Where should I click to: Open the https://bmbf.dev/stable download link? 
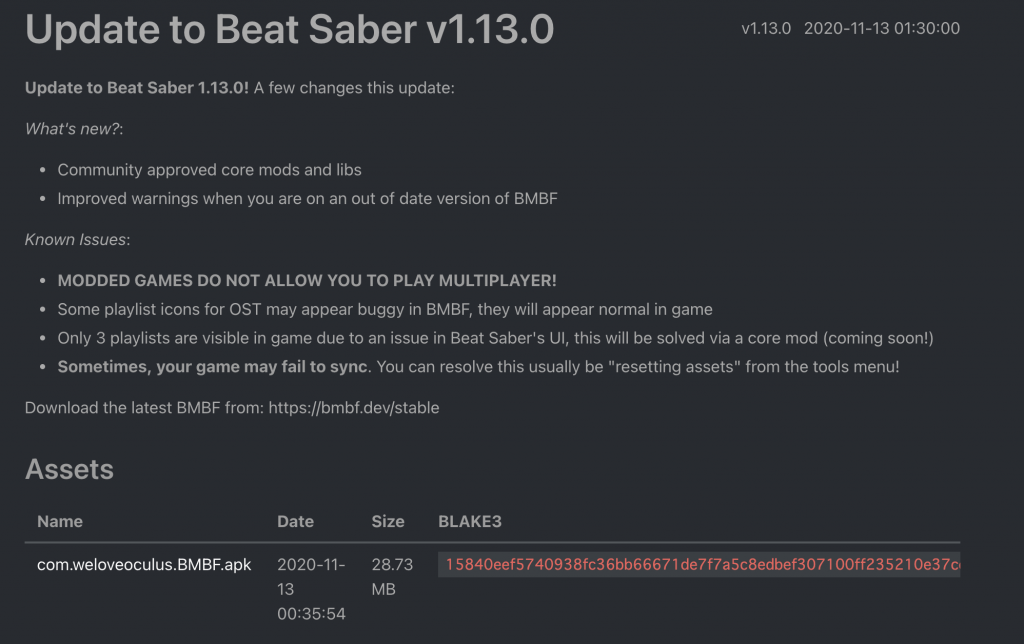click(354, 408)
